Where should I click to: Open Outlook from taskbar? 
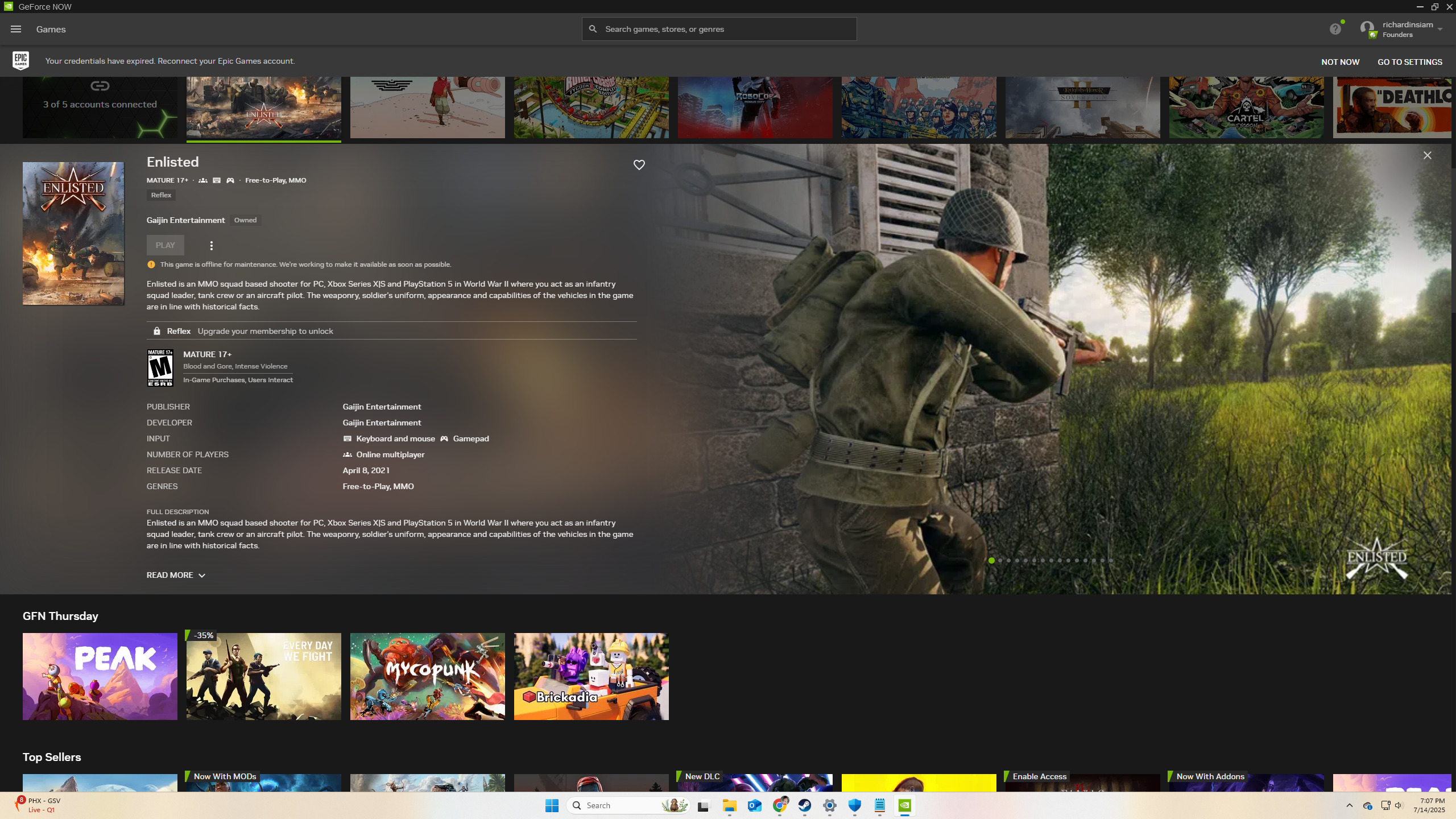pyautogui.click(x=755, y=805)
